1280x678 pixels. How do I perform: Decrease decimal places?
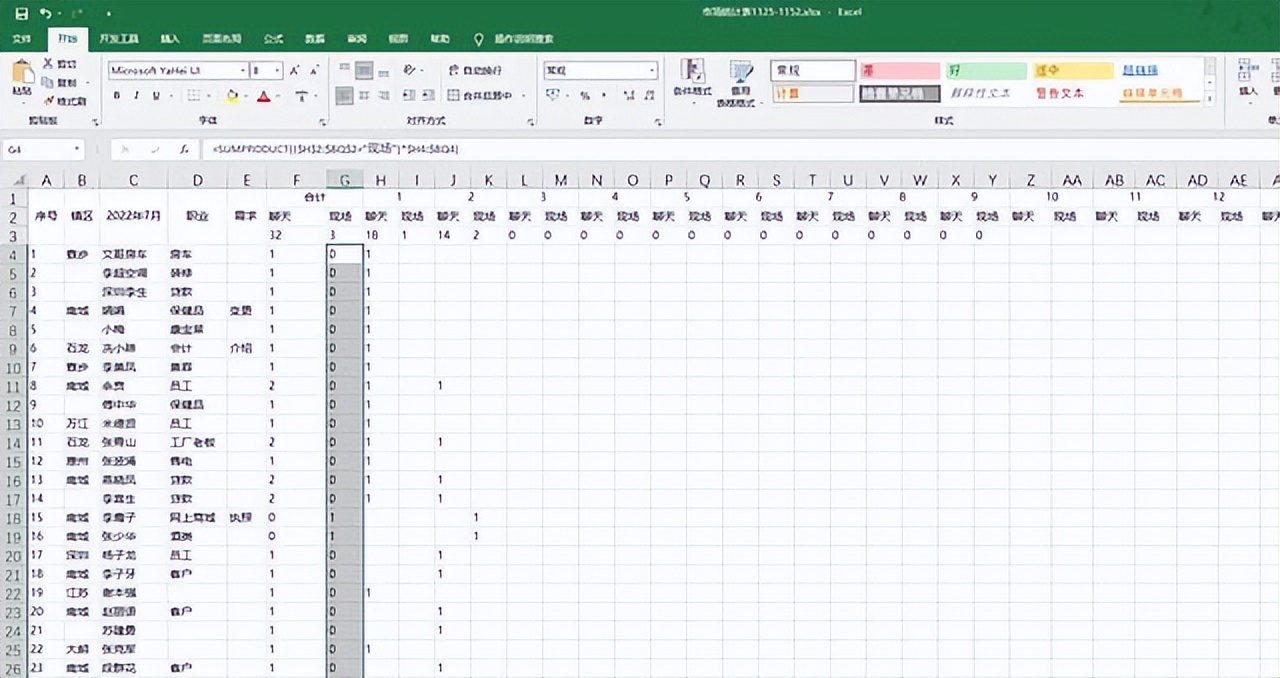tap(648, 96)
